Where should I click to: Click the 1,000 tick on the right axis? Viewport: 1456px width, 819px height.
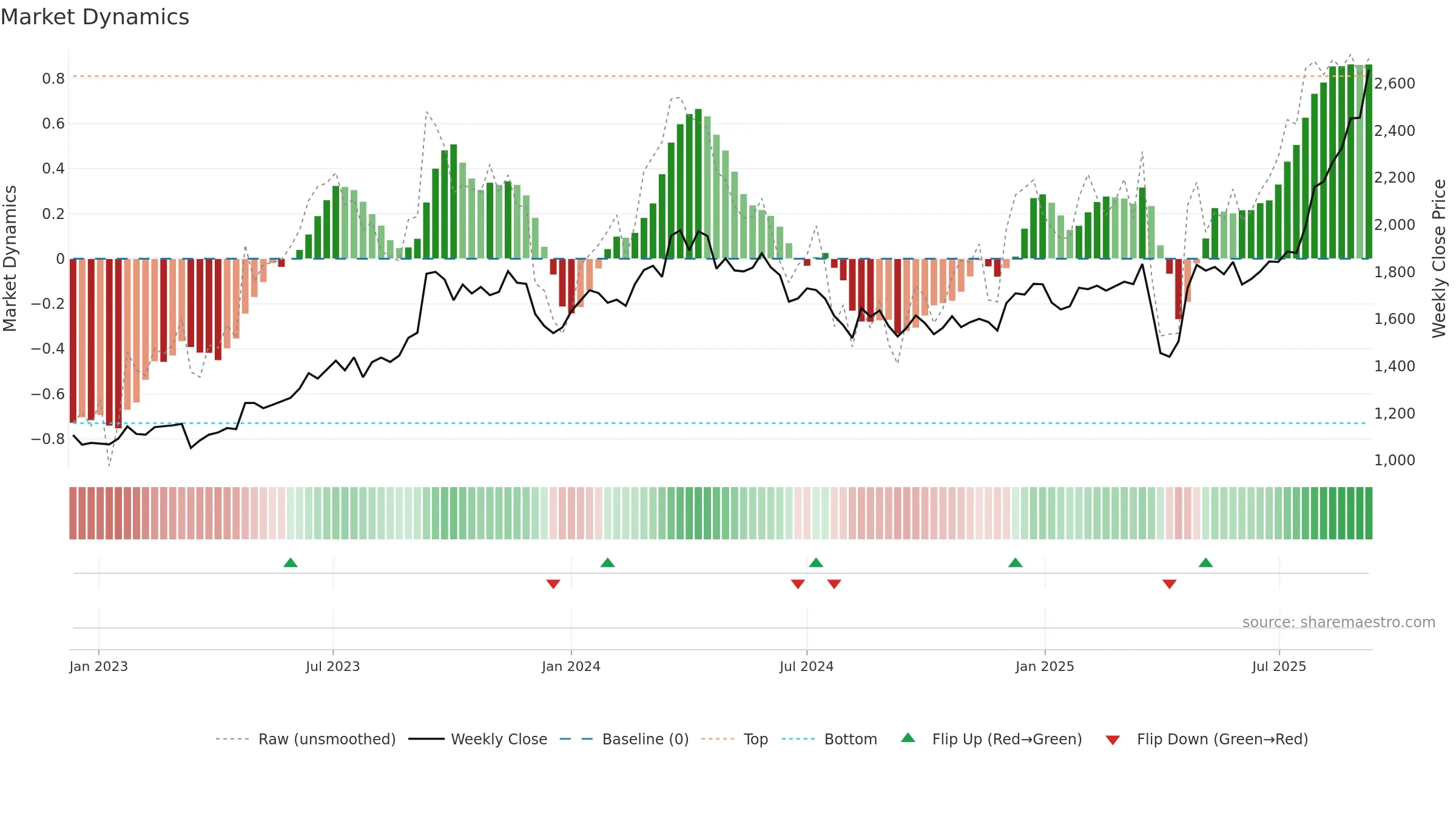(1395, 460)
